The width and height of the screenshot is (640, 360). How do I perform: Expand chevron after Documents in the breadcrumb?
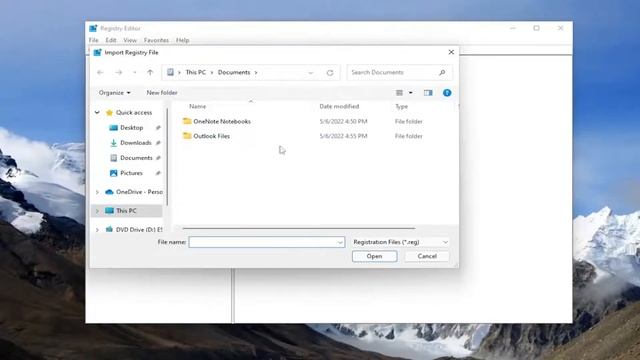[256, 73]
